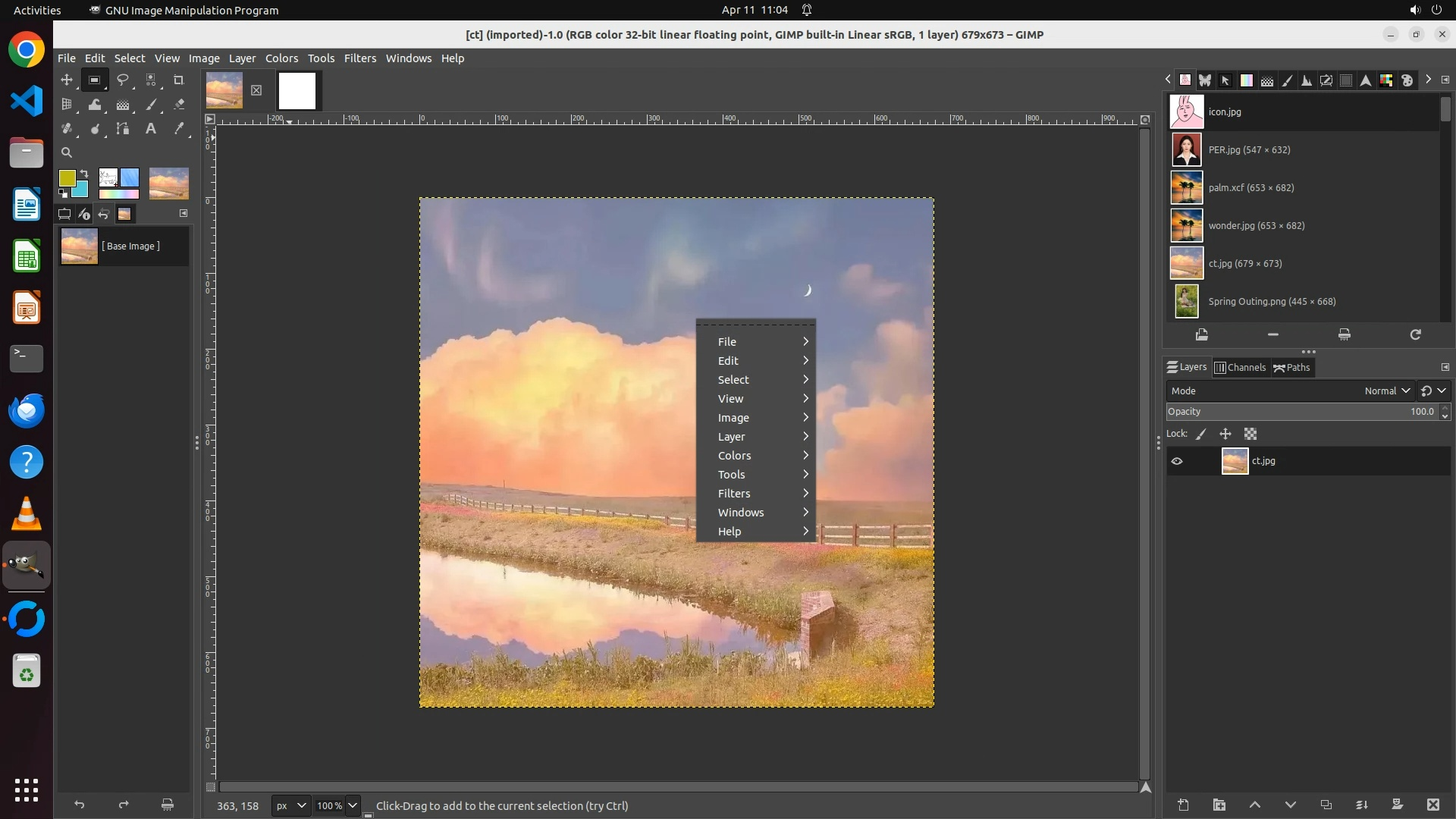Select the Free Select lasso tool

tap(123, 80)
